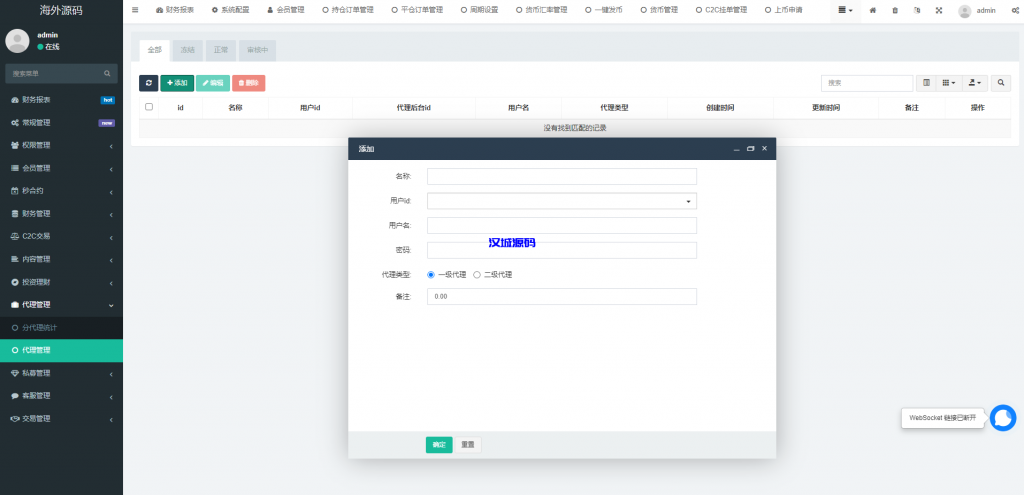
Task: Minimize the 添加 dialog
Action: [x=737, y=149]
